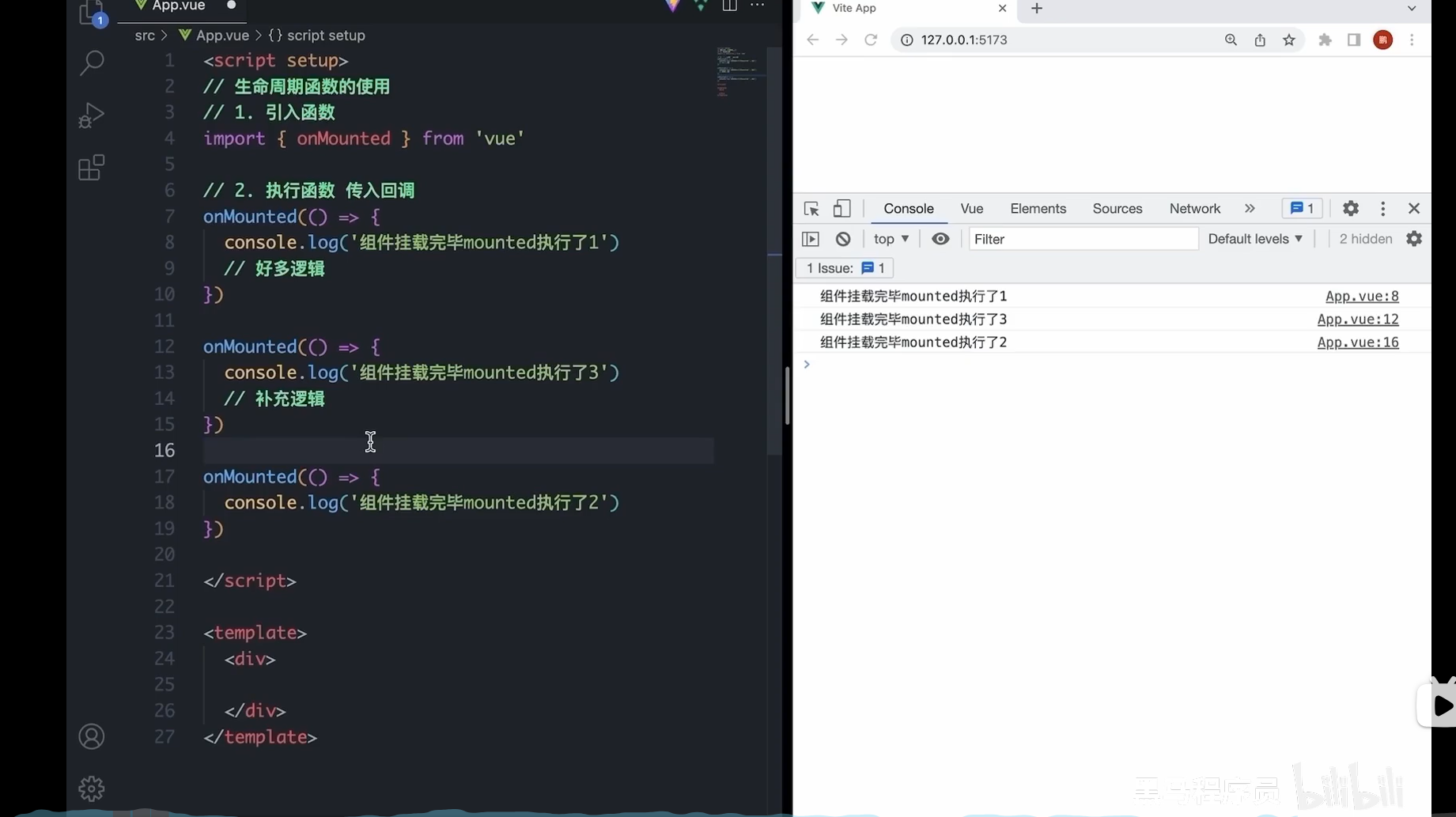The image size is (1456, 817).
Task: Open DevTools customize menu
Action: tap(1382, 208)
